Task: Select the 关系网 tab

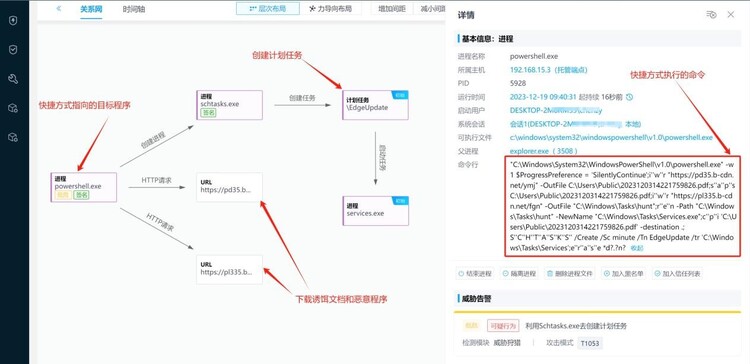Action: 91,9
